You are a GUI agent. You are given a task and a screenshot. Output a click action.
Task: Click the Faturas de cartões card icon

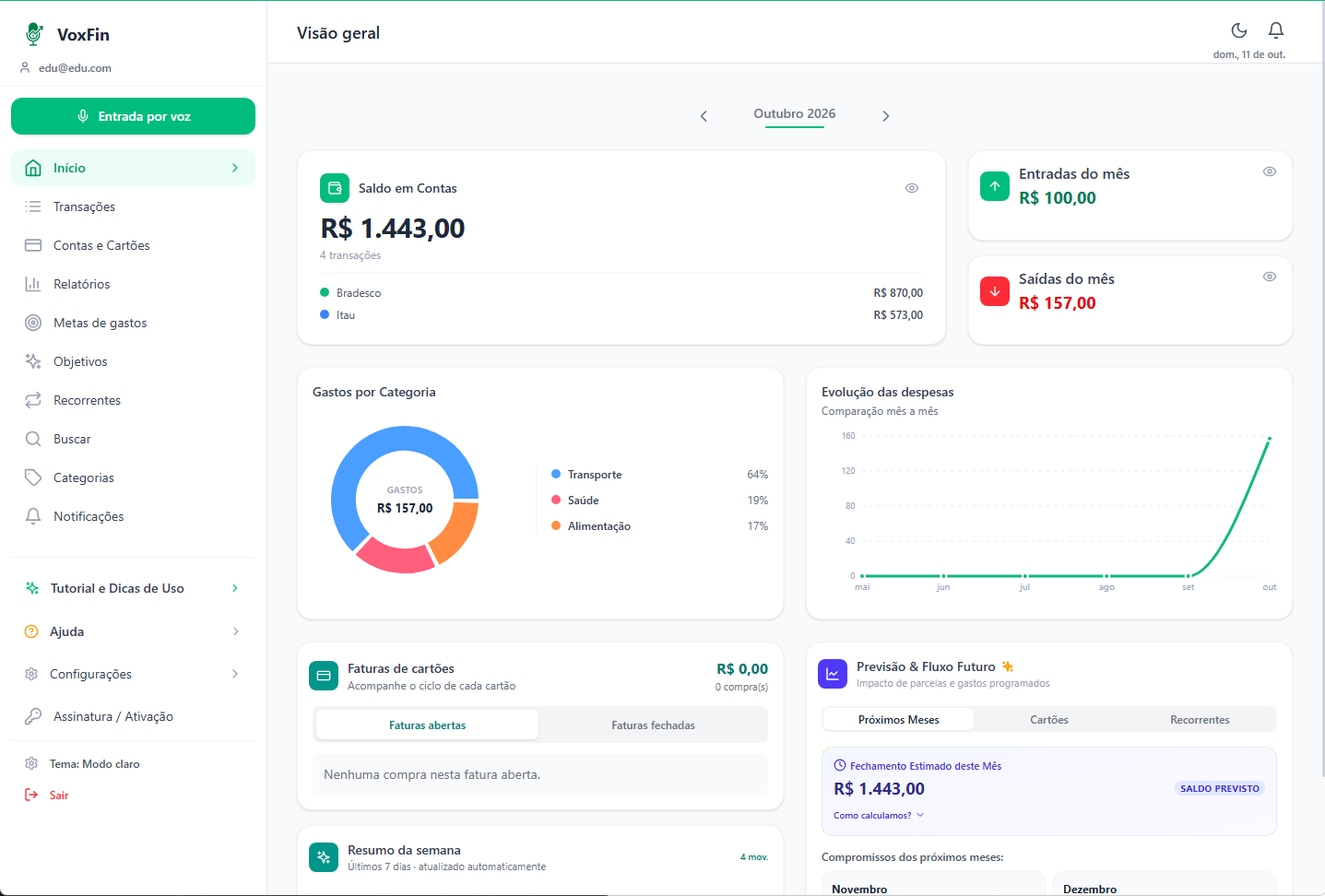point(324,676)
